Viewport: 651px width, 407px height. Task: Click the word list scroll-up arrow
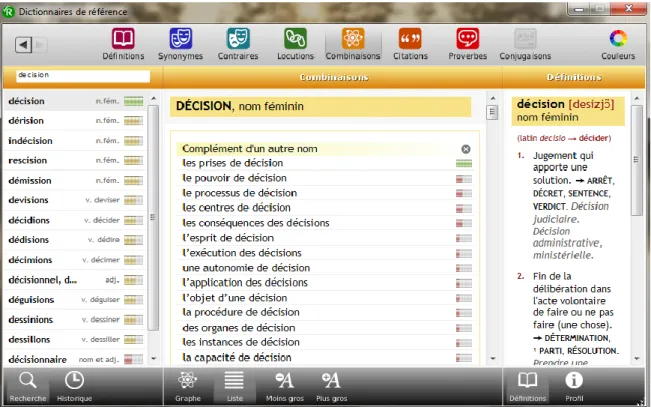click(154, 98)
